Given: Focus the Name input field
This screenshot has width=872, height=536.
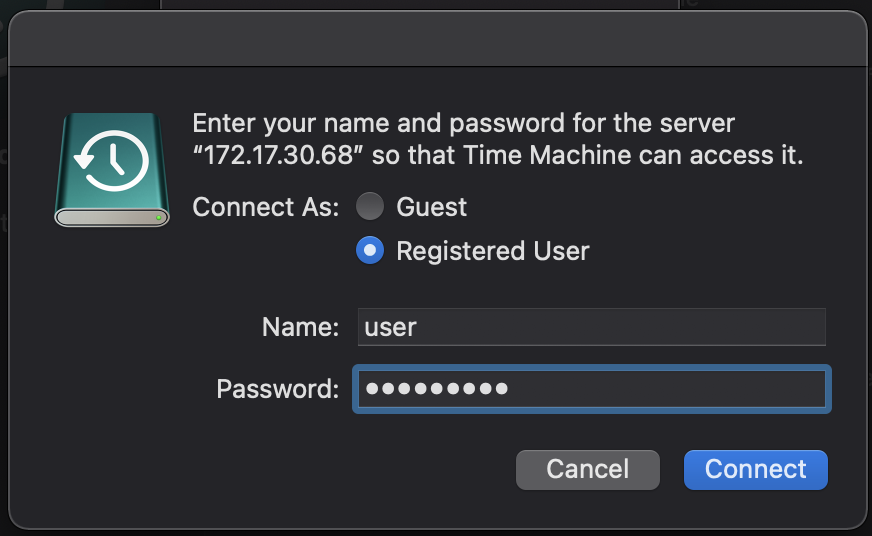Looking at the screenshot, I should click(x=592, y=327).
